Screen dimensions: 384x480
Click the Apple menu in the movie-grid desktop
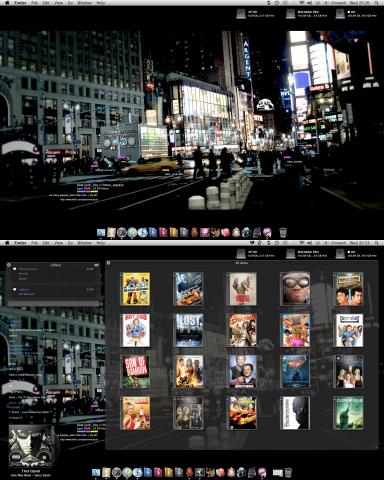coord(7,243)
